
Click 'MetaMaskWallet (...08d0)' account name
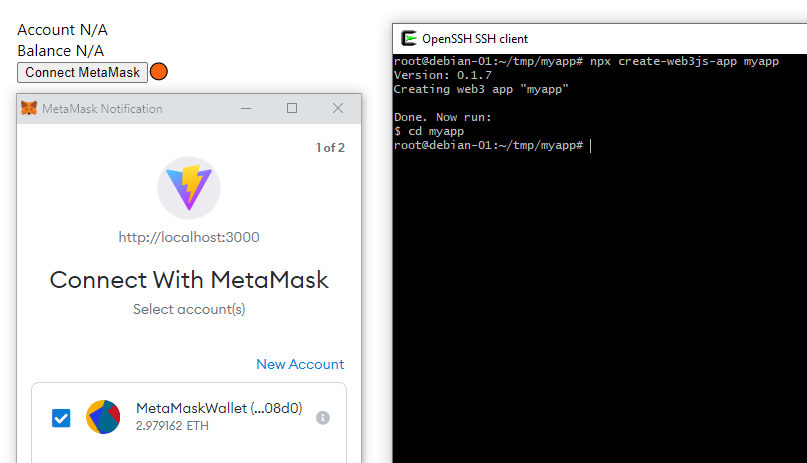219,408
